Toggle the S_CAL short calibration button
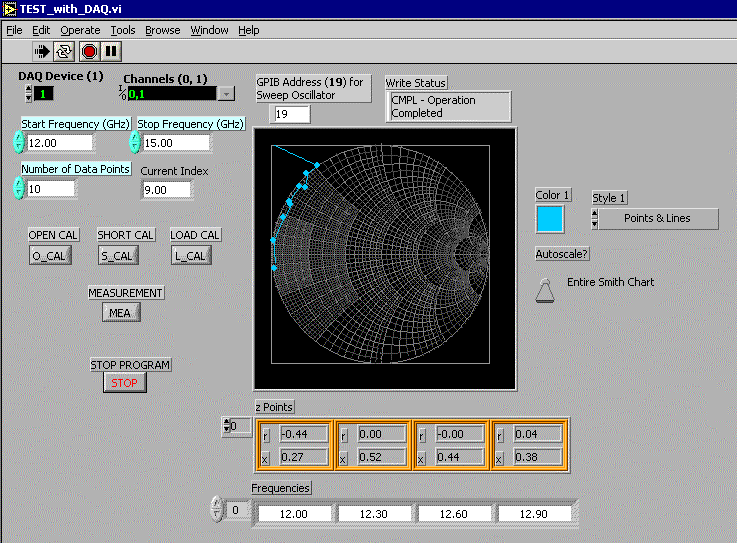Image resolution: width=737 pixels, height=543 pixels. 117,255
